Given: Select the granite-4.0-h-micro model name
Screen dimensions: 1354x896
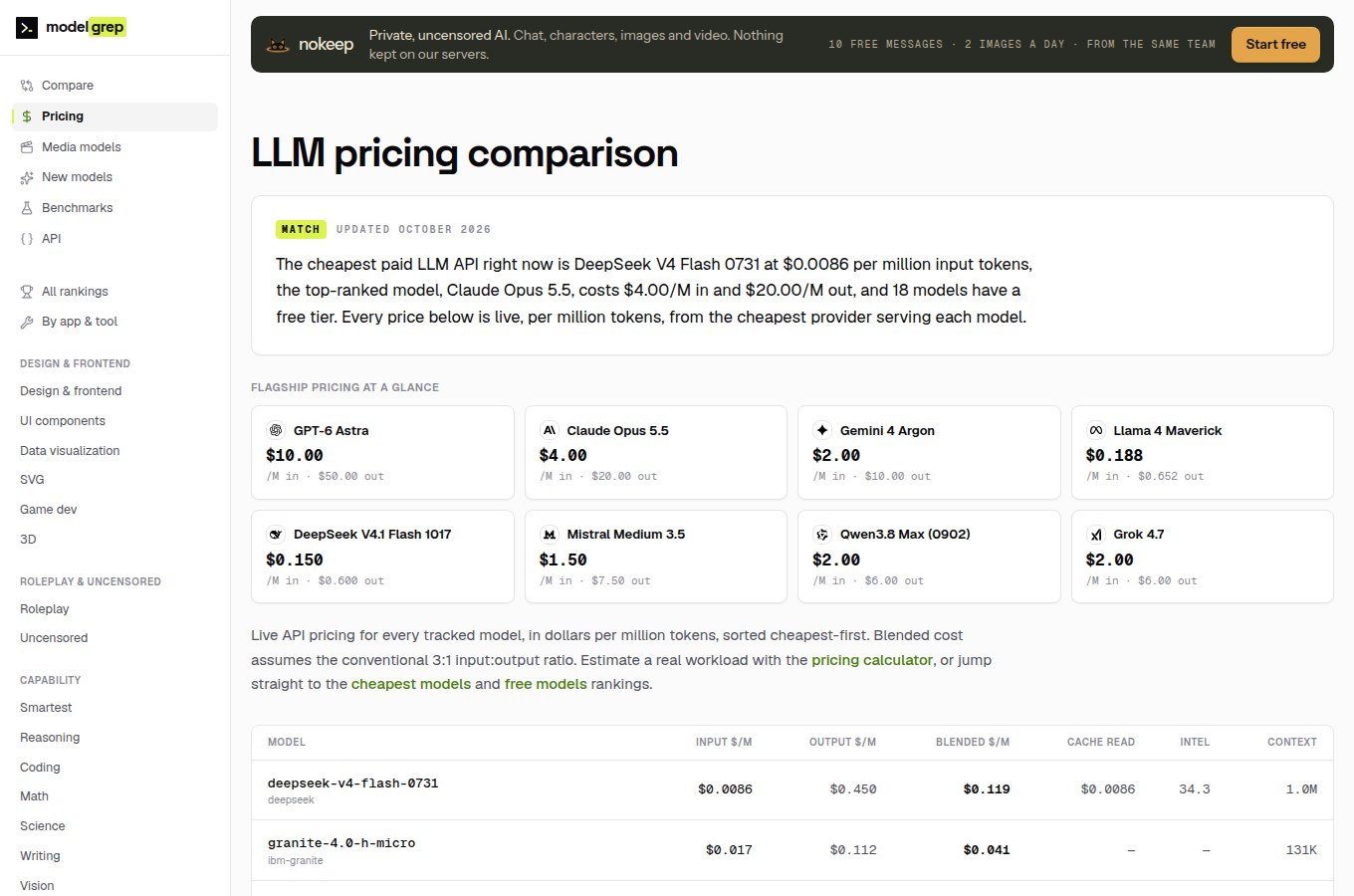Looking at the screenshot, I should click(x=341, y=843).
